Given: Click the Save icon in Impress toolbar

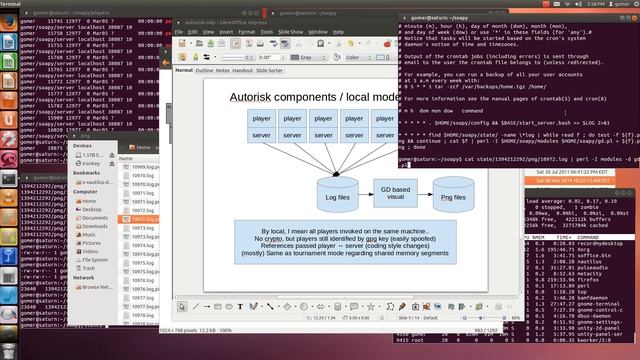Looking at the screenshot, I should pos(211,43).
